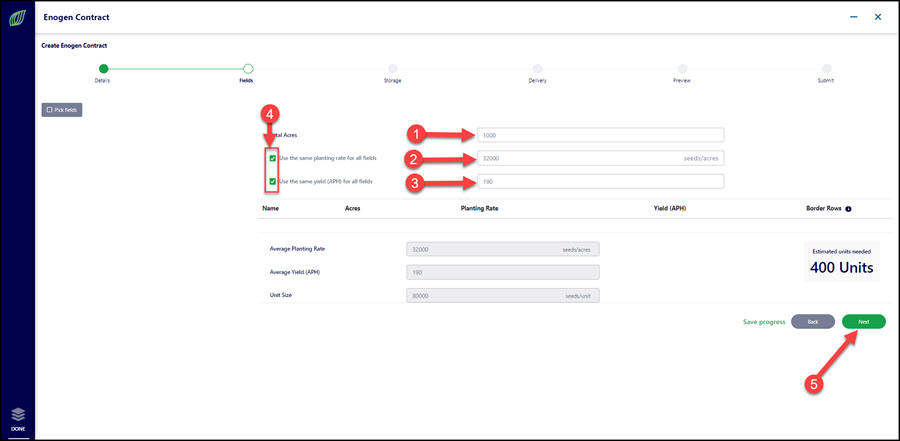Open the Delivery step

coord(537,69)
